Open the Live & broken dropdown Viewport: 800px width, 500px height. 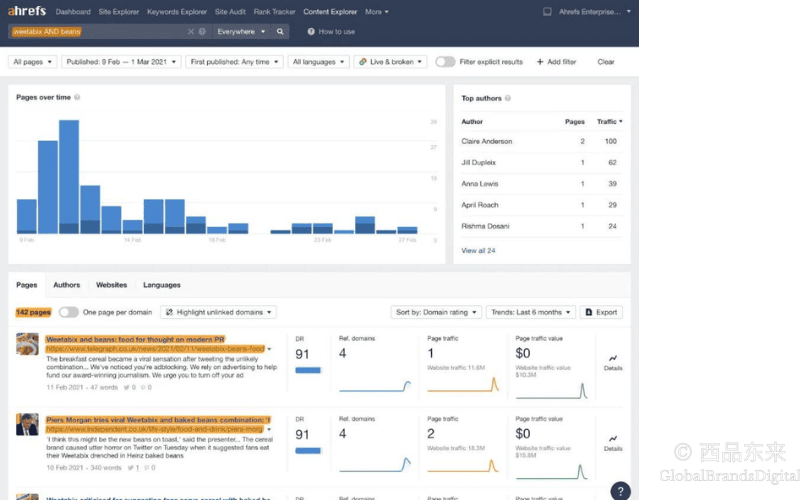tap(390, 62)
